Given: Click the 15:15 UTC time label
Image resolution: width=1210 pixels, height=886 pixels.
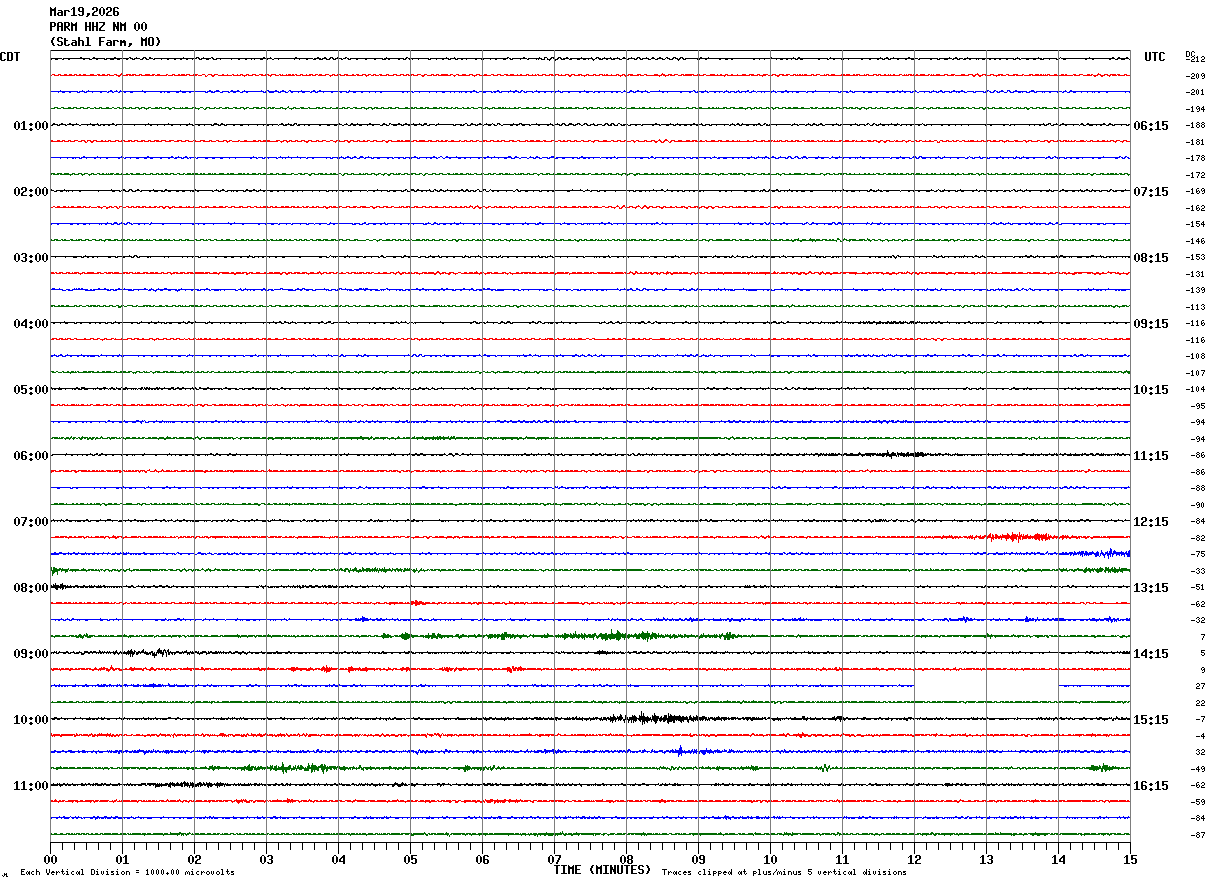Looking at the screenshot, I should click(x=1151, y=720).
